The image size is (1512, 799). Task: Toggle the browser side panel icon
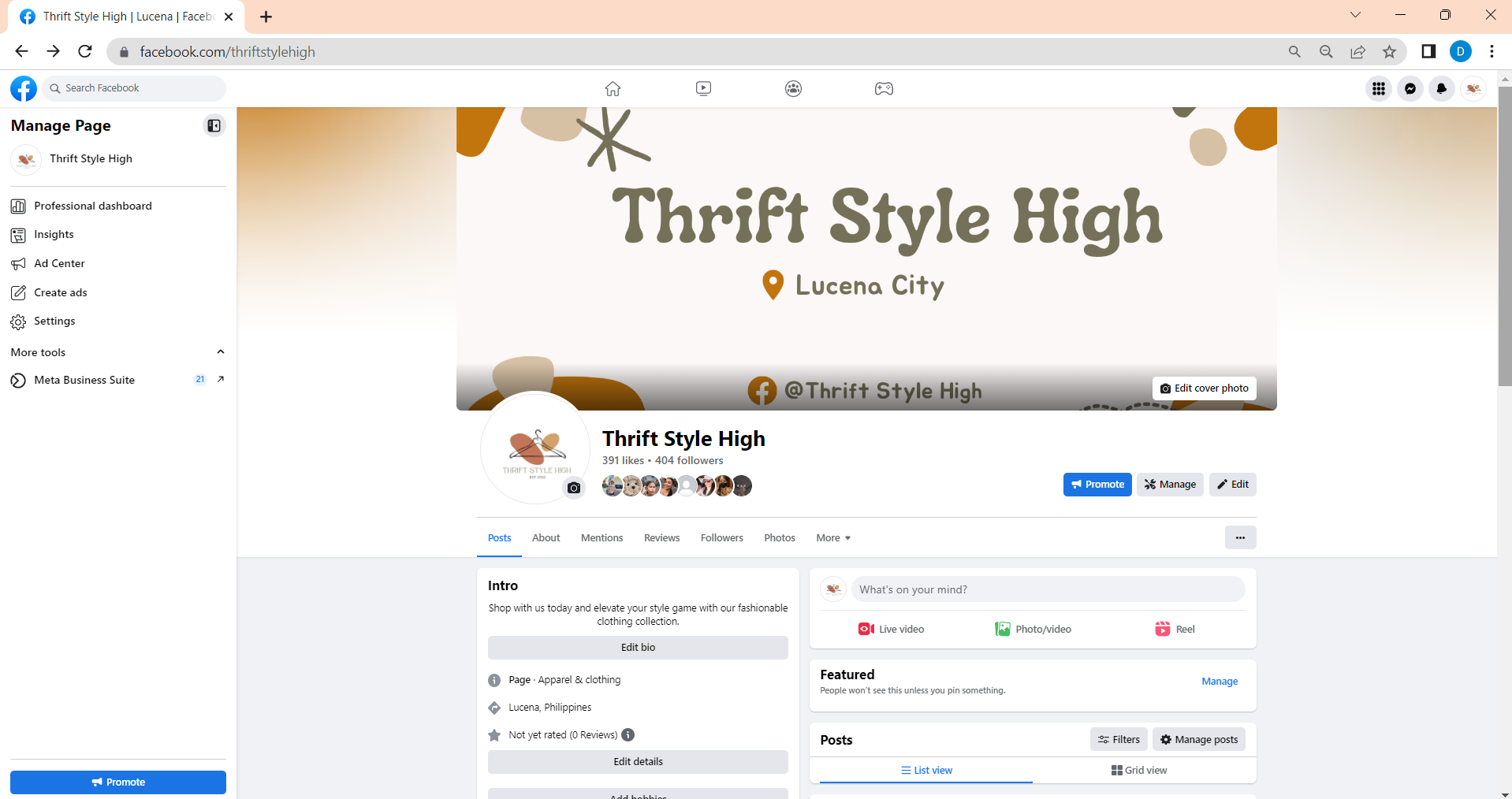coord(1428,52)
